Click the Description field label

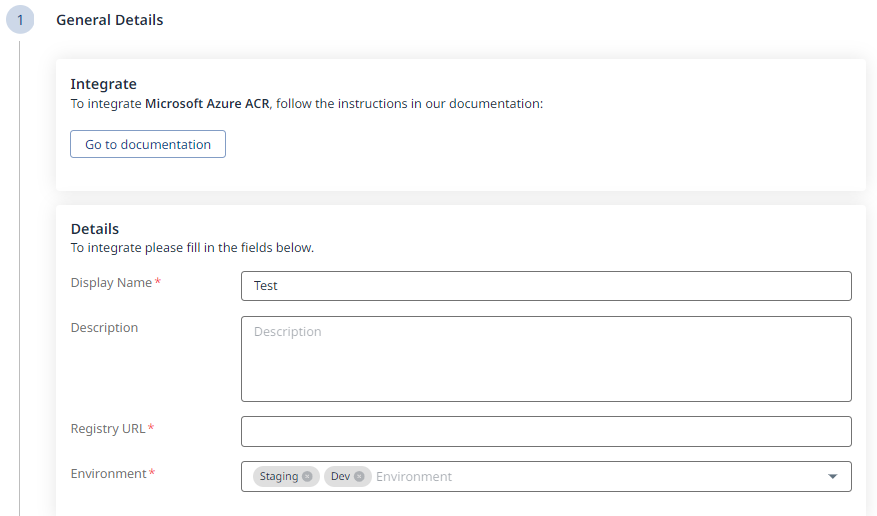[104, 328]
